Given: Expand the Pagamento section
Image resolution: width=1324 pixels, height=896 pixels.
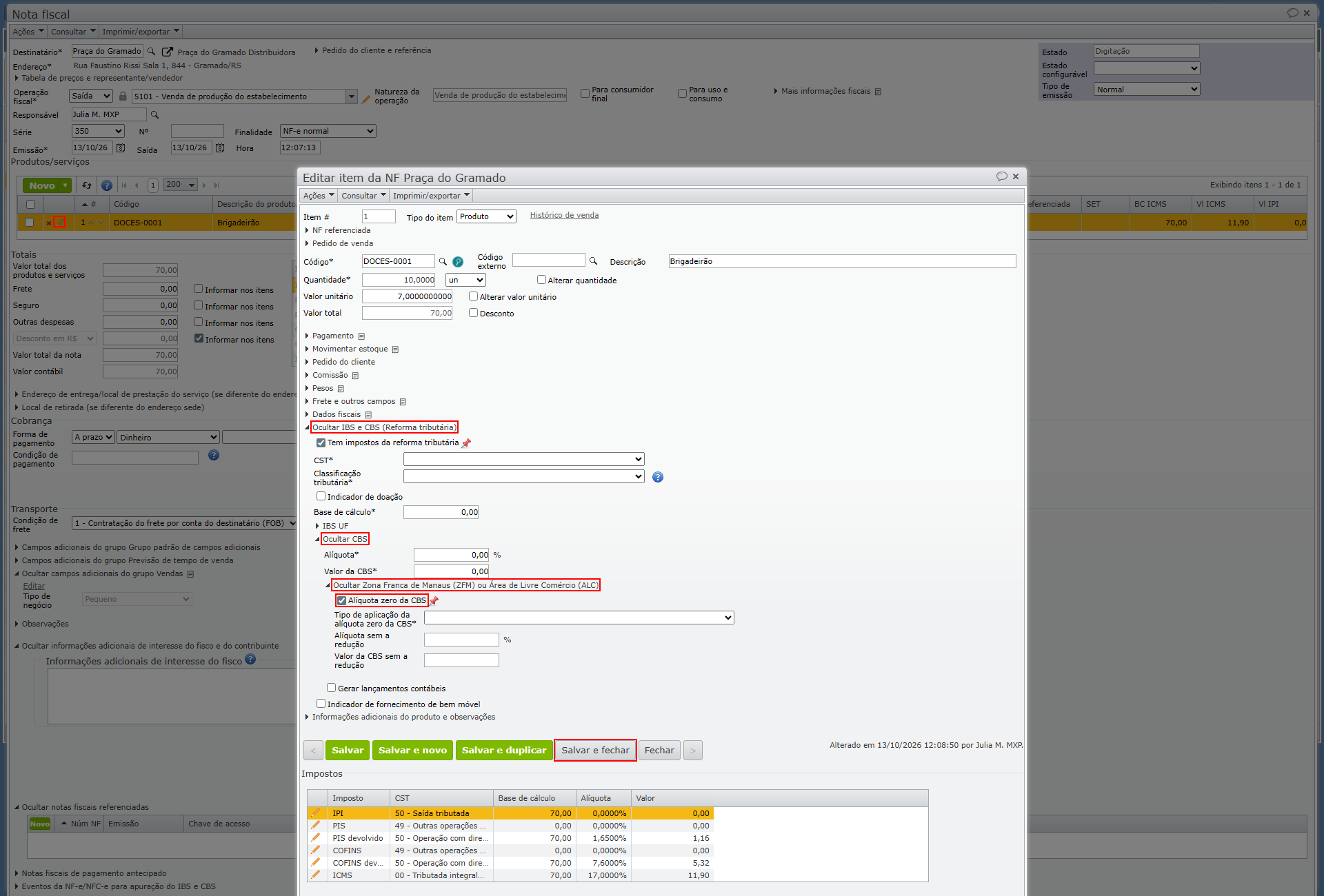Looking at the screenshot, I should coord(332,336).
